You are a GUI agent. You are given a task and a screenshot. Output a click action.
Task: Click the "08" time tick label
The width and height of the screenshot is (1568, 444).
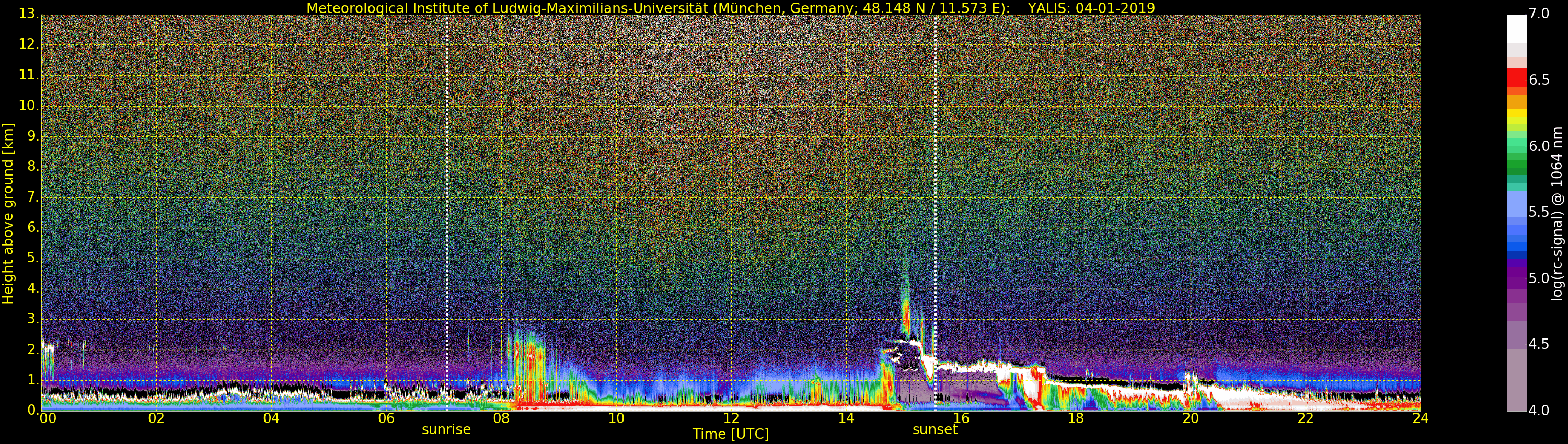click(501, 418)
